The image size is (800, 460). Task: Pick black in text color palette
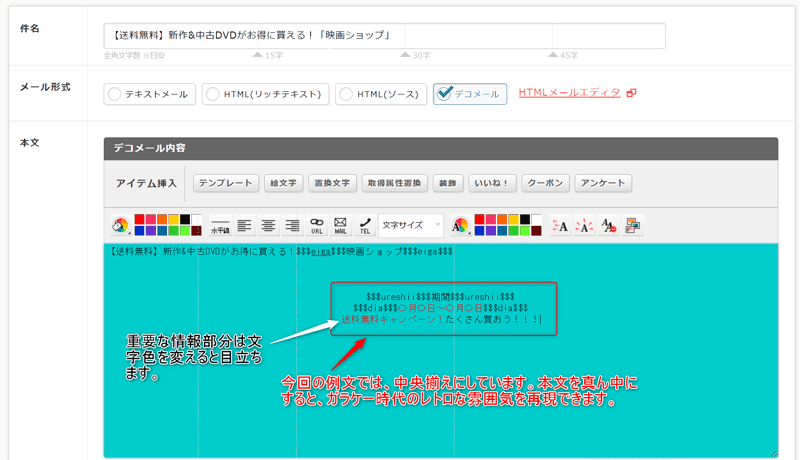coord(525,219)
